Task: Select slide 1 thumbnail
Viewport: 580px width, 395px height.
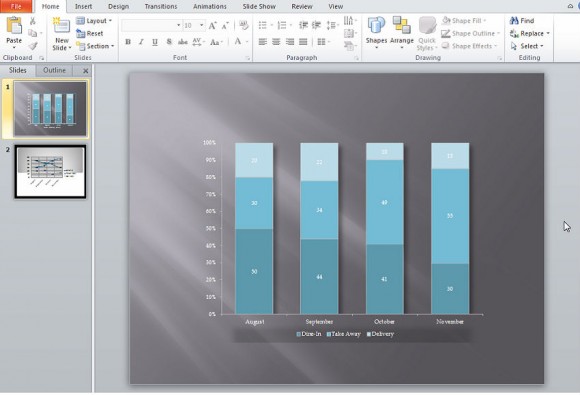Action: click(x=50, y=109)
